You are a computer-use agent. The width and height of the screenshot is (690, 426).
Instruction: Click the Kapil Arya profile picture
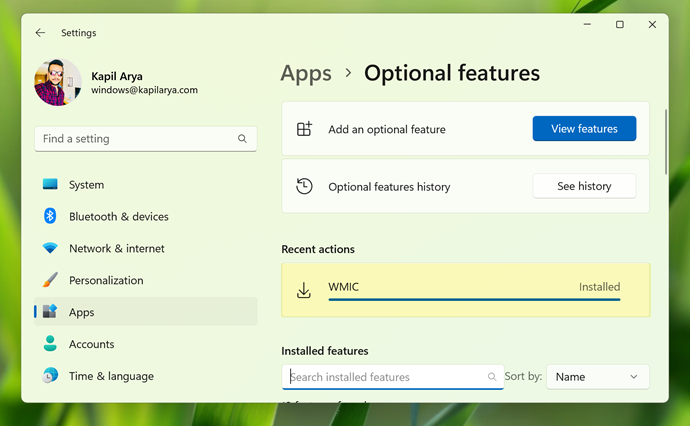58,83
